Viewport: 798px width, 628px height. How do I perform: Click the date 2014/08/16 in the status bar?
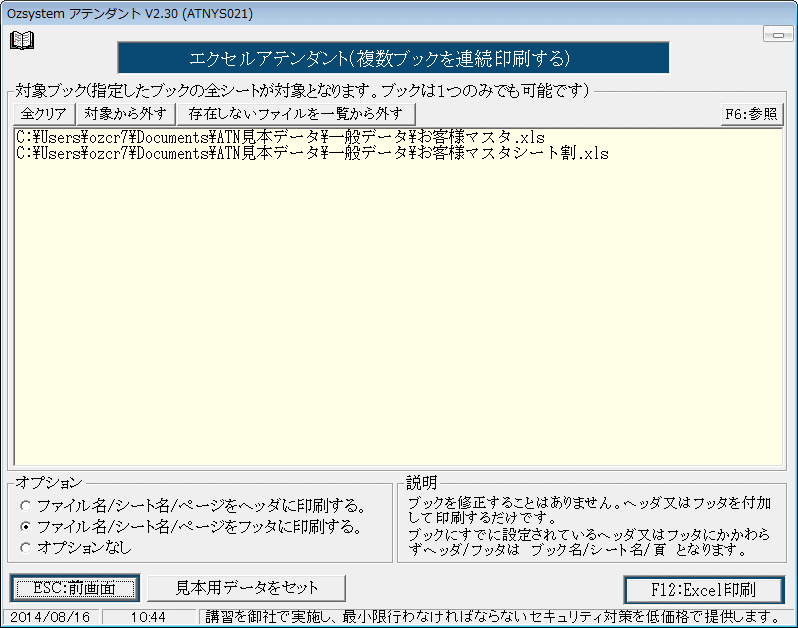point(50,617)
